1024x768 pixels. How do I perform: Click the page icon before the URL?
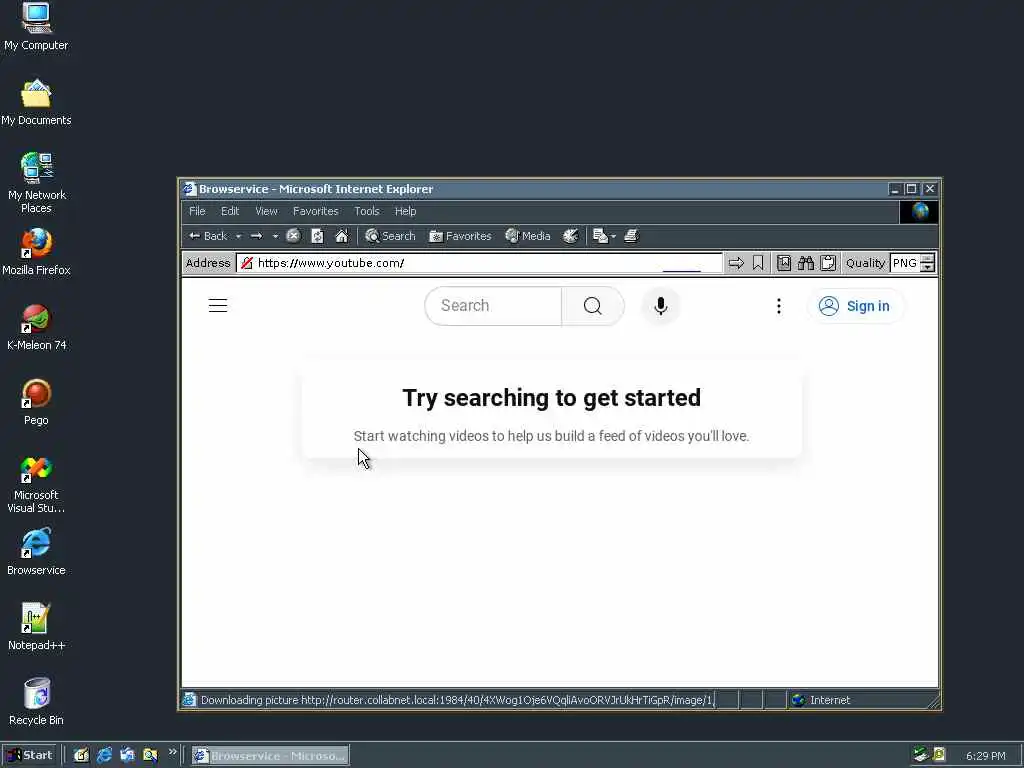pos(246,263)
